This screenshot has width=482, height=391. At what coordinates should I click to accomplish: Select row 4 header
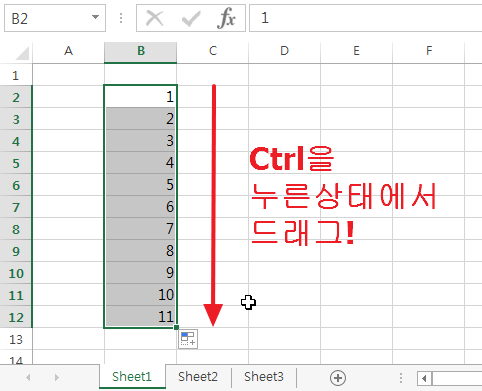[16, 141]
